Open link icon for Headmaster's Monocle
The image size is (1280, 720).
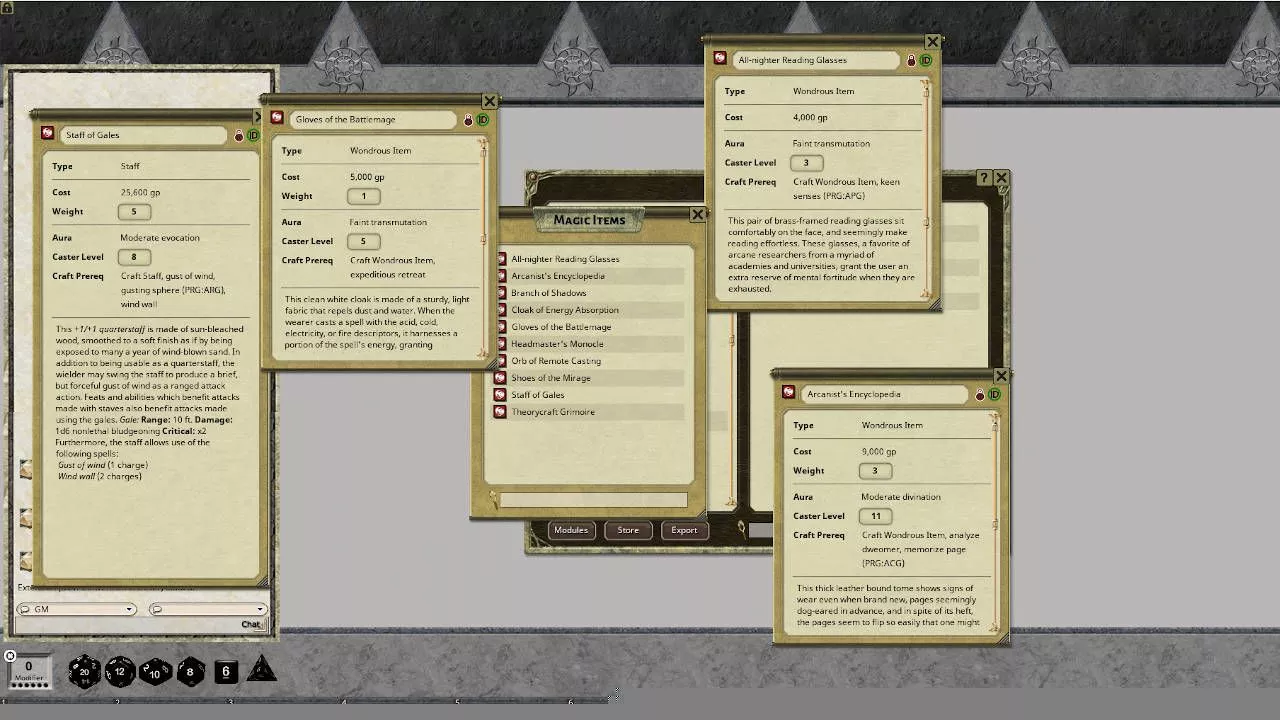(501, 344)
